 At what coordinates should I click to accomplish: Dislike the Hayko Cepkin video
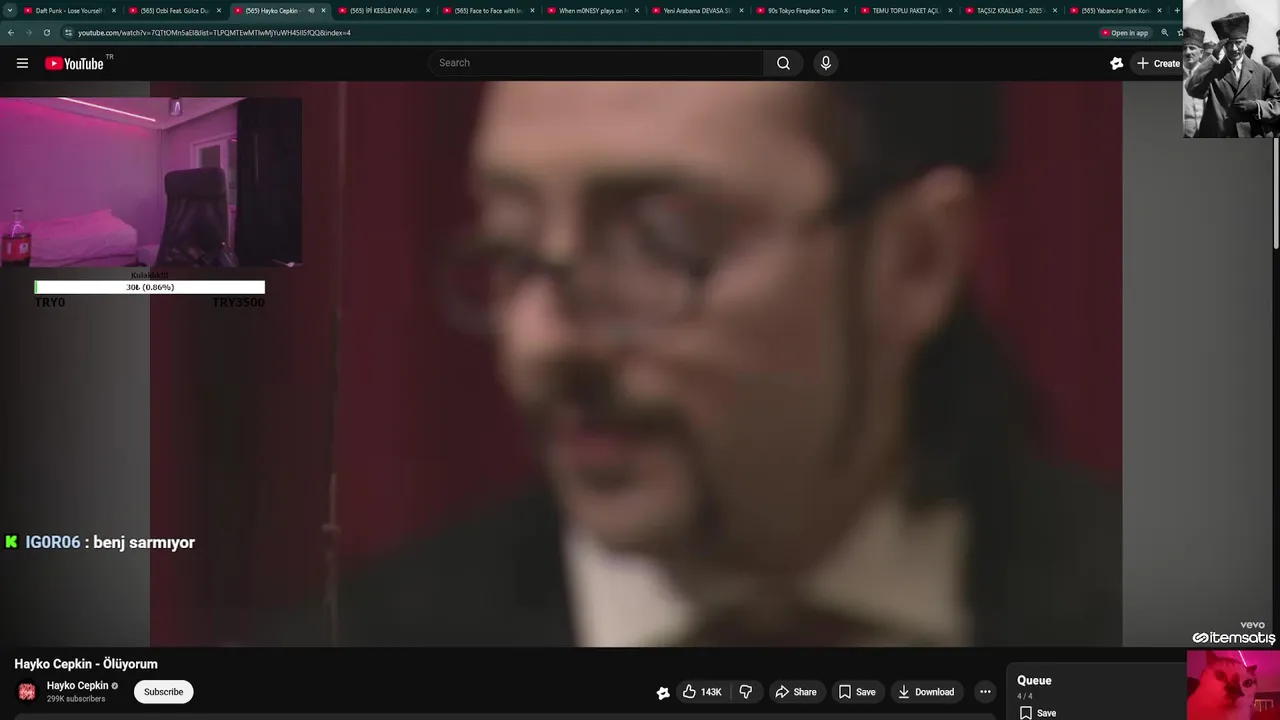click(745, 692)
